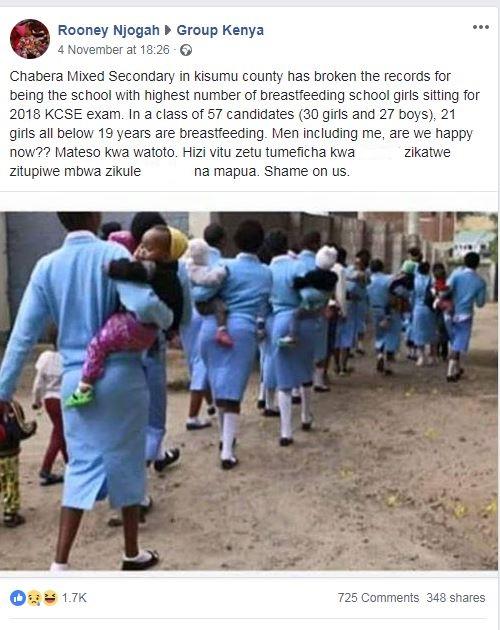The height and width of the screenshot is (630, 500).
Task: Open the Group Kenya group link
Action: tap(220, 30)
